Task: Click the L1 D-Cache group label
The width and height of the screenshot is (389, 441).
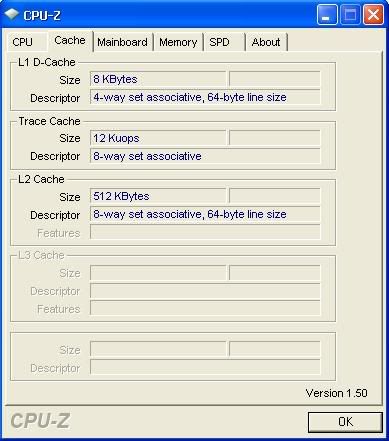Action: tap(47, 62)
